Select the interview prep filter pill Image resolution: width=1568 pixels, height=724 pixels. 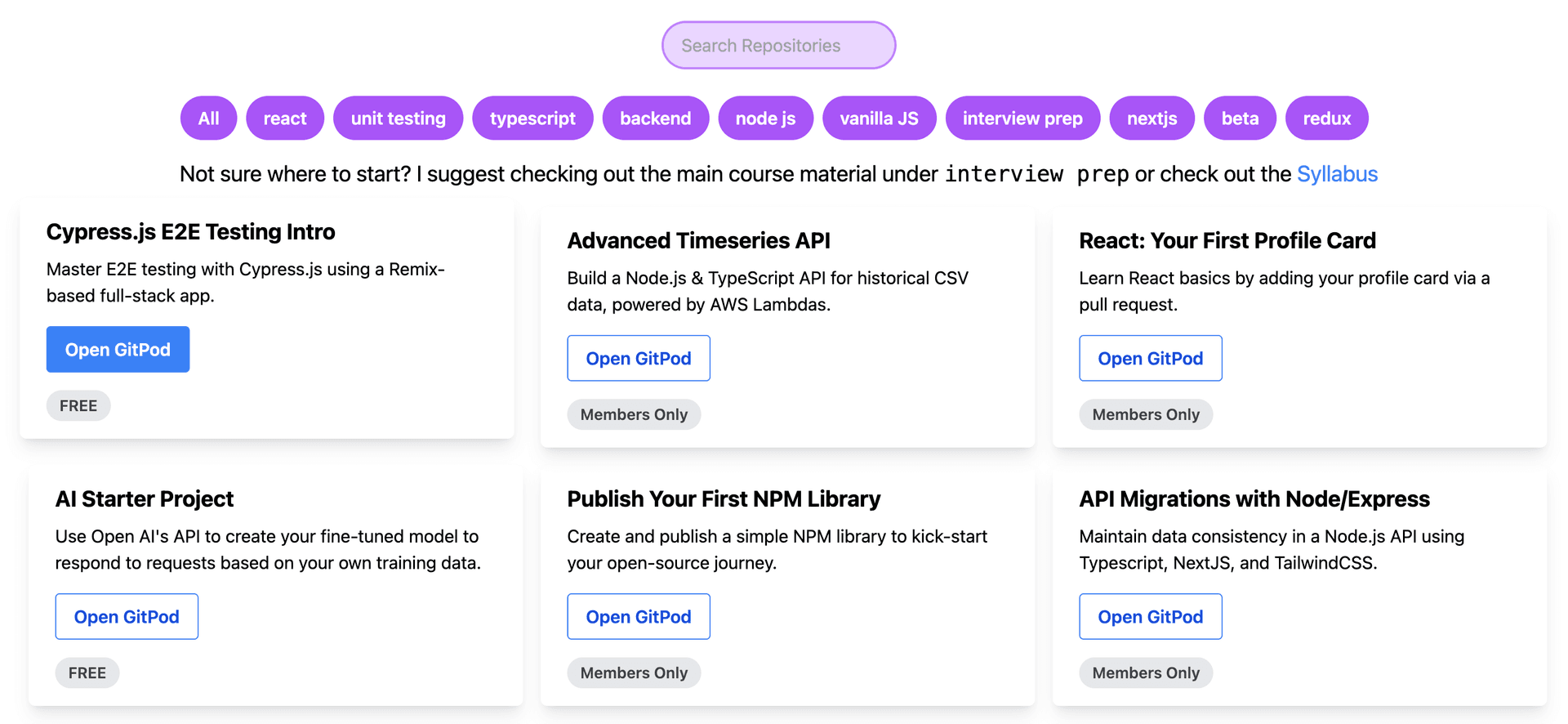click(1022, 118)
